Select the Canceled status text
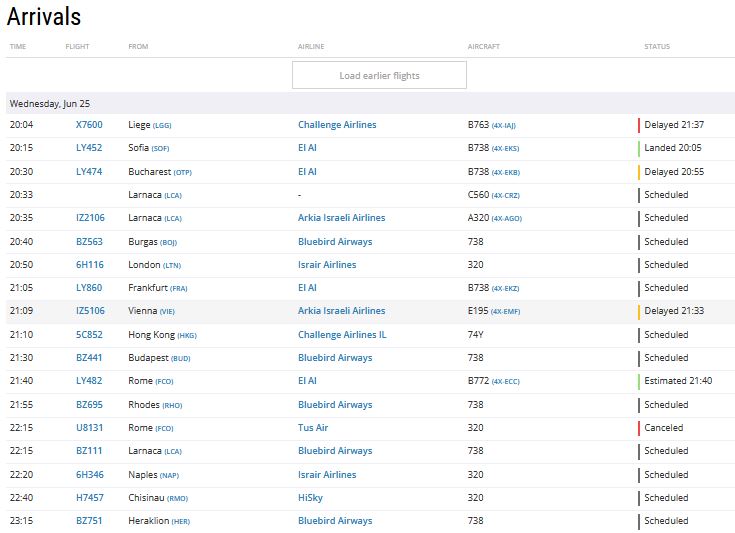The width and height of the screenshot is (735, 533). pyautogui.click(x=664, y=427)
